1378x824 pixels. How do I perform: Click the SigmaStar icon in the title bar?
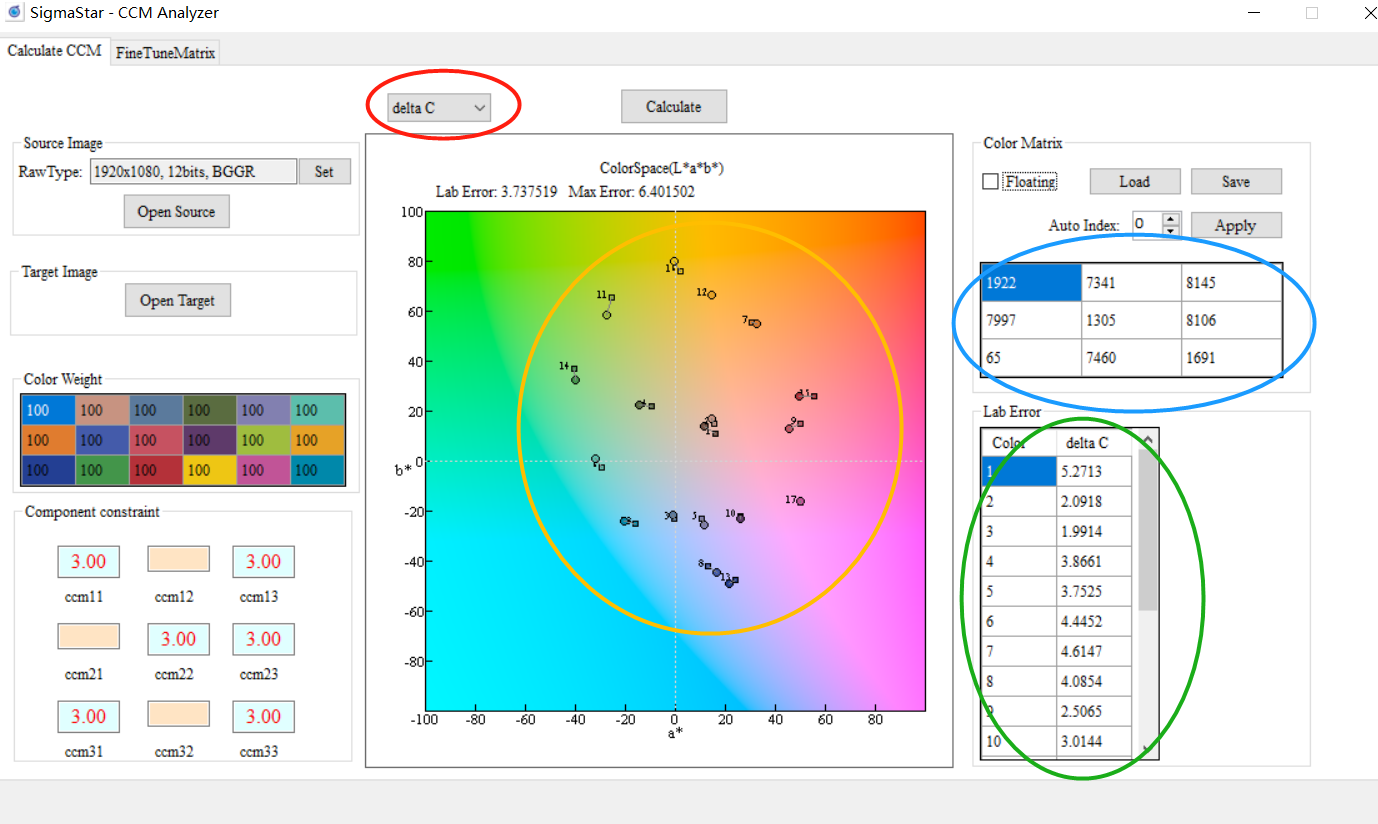point(11,13)
